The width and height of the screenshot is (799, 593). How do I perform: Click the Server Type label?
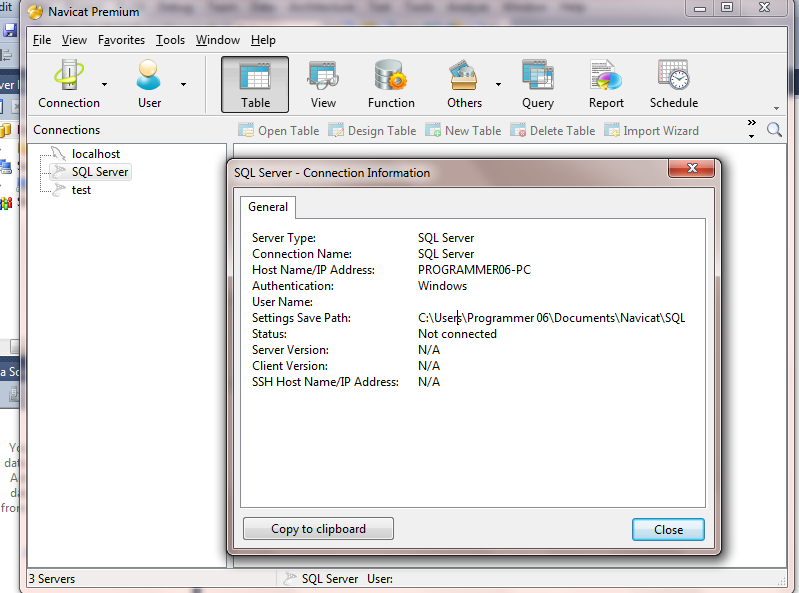click(x=284, y=238)
